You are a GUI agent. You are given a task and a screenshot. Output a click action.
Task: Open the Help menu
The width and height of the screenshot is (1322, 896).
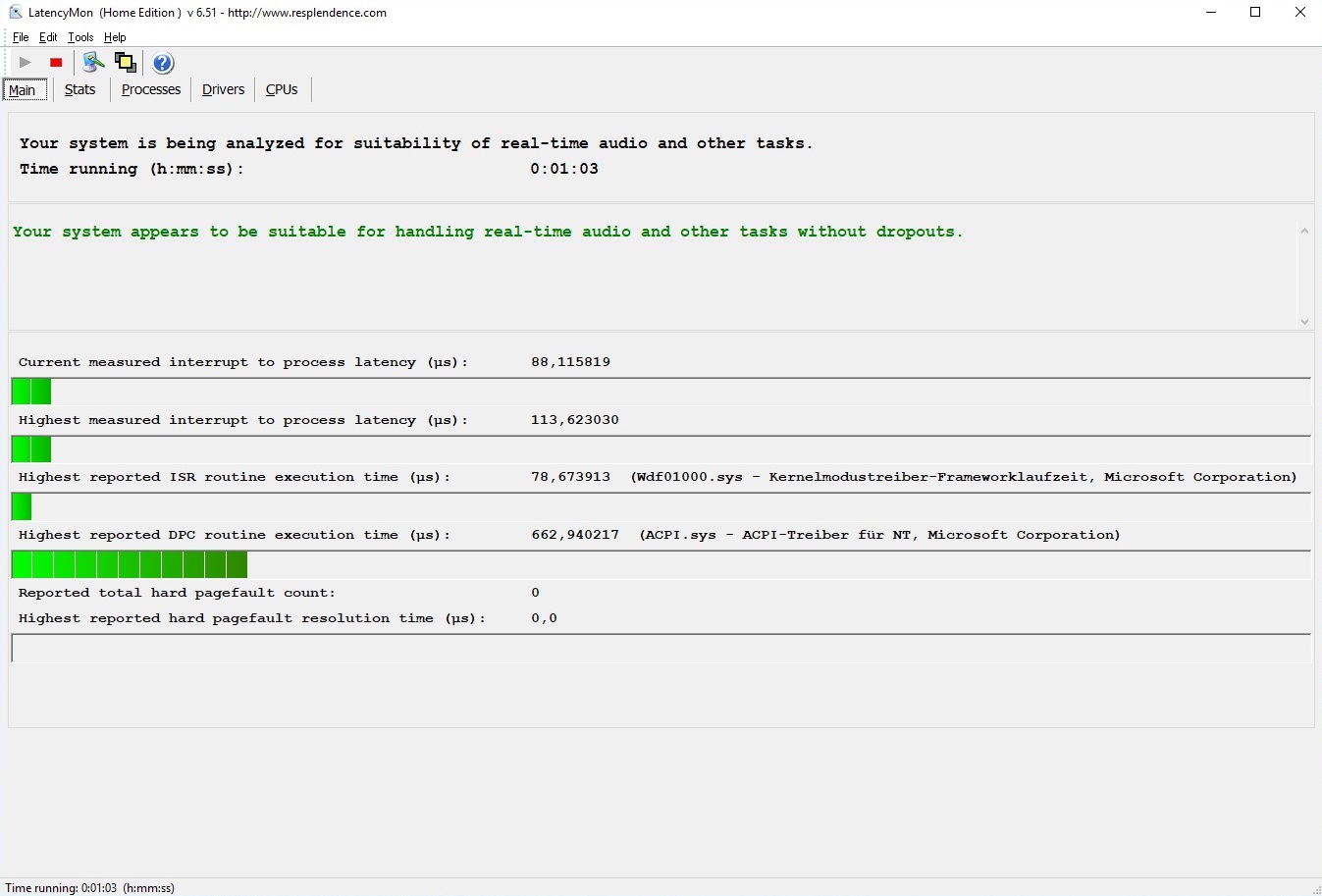click(x=115, y=37)
